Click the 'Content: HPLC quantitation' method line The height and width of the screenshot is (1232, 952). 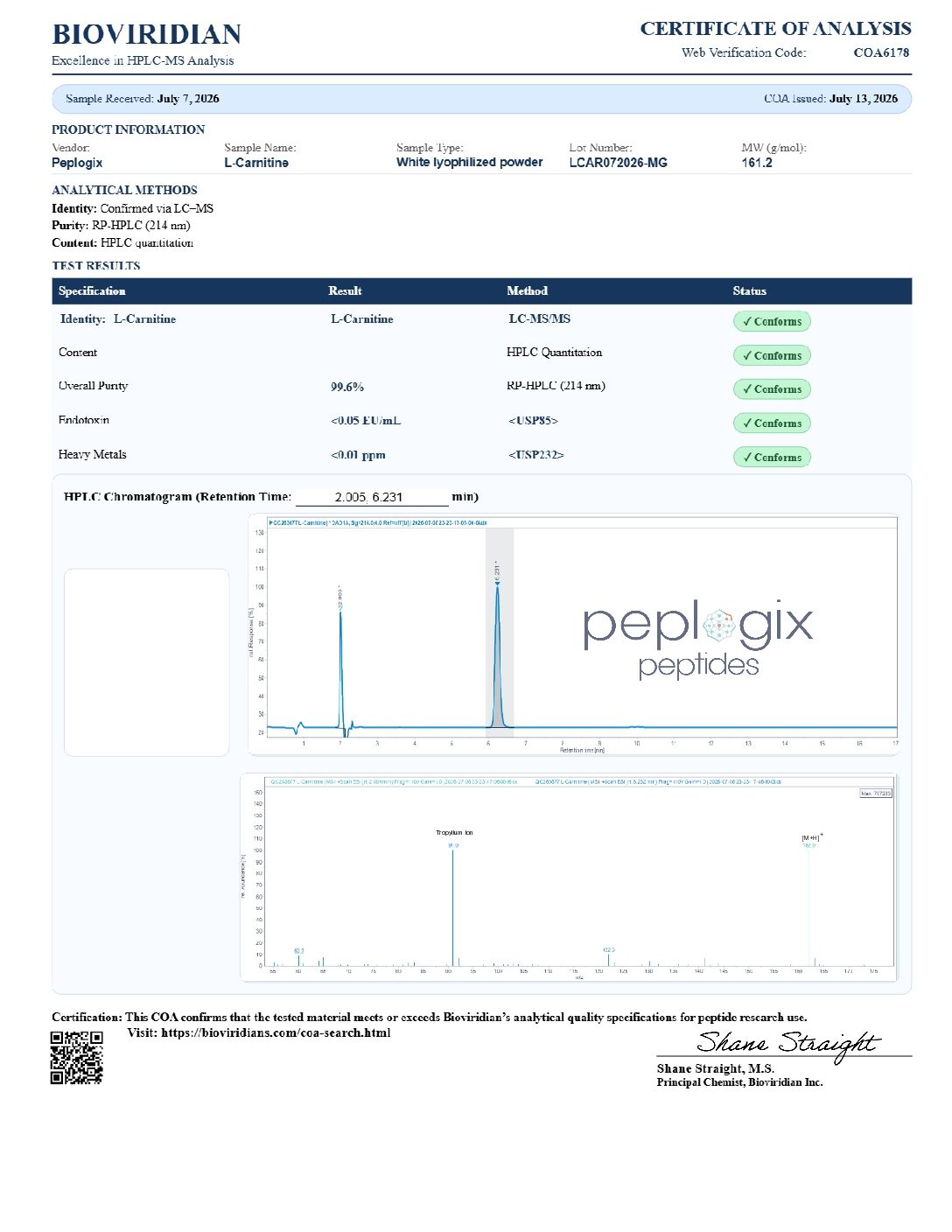point(122,242)
